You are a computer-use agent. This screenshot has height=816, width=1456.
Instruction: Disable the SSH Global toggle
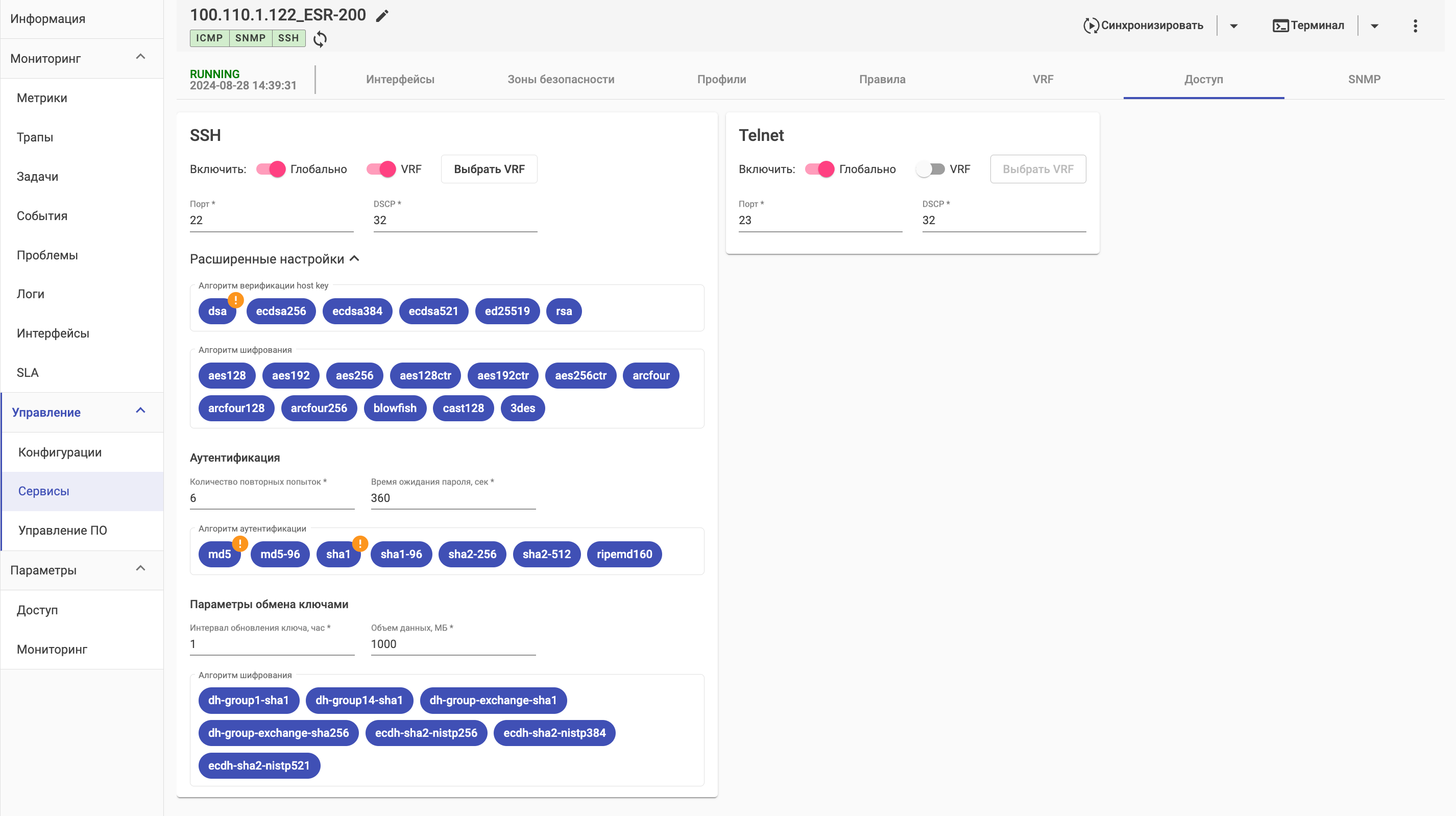[x=271, y=169]
